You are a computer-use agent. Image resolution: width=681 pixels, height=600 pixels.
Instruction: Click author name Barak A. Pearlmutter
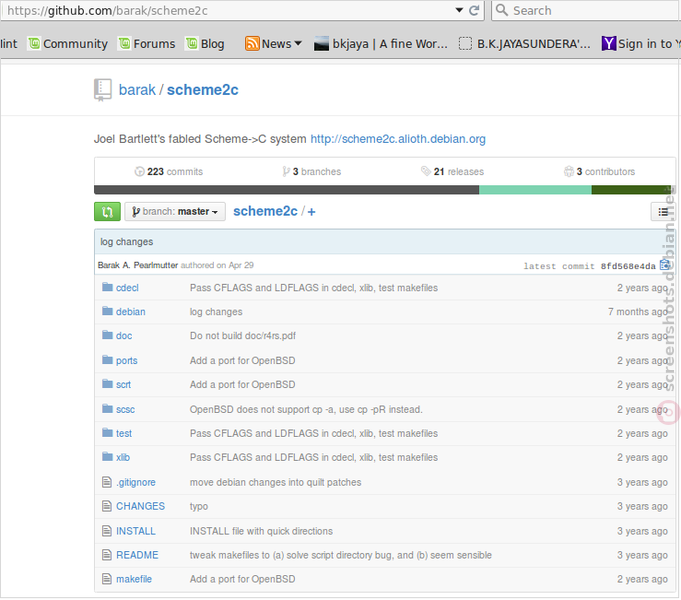pos(138,265)
